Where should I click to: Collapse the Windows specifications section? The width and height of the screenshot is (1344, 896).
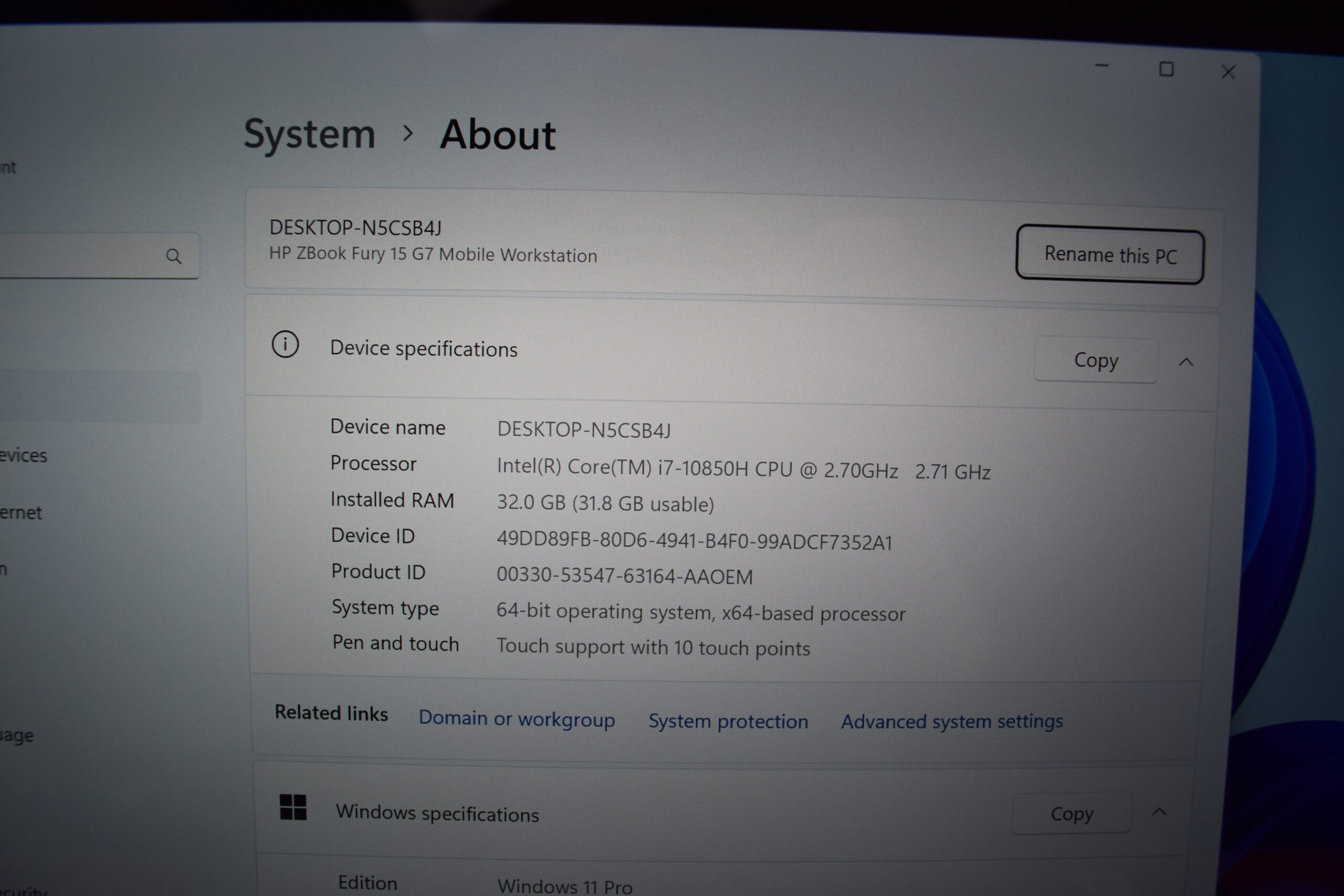[x=1159, y=811]
